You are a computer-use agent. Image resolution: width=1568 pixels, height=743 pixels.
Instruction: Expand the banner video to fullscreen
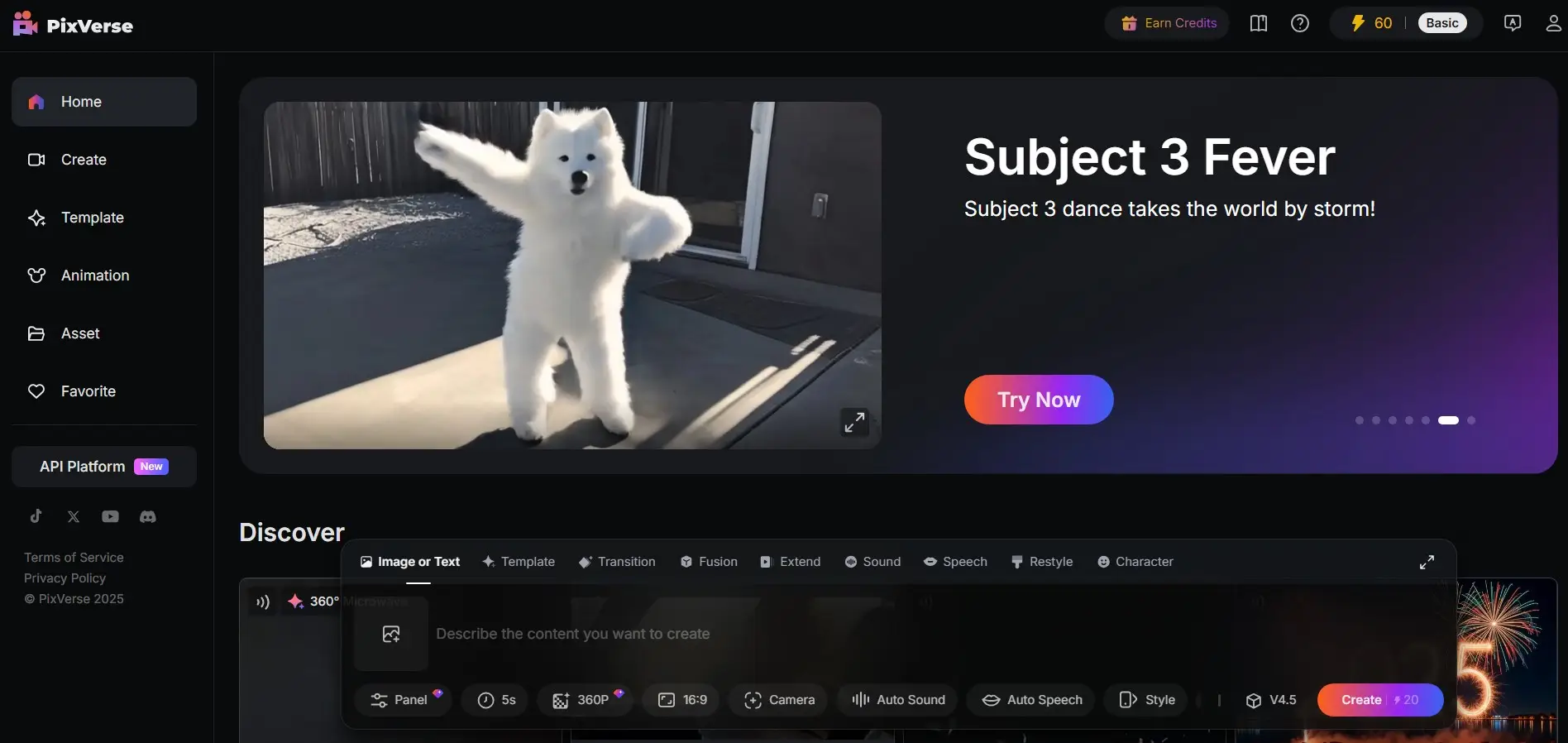[x=854, y=422]
